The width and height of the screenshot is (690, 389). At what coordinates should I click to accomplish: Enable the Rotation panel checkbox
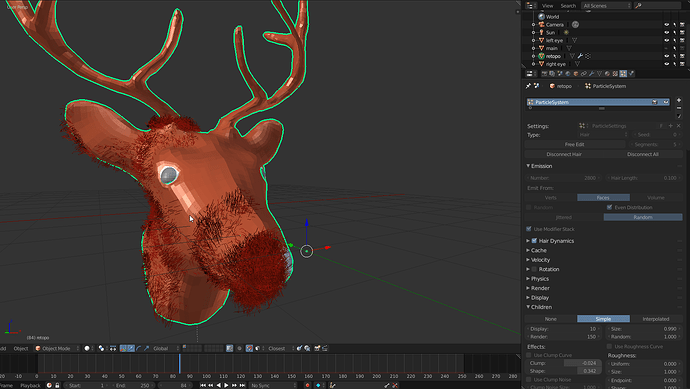pos(534,269)
